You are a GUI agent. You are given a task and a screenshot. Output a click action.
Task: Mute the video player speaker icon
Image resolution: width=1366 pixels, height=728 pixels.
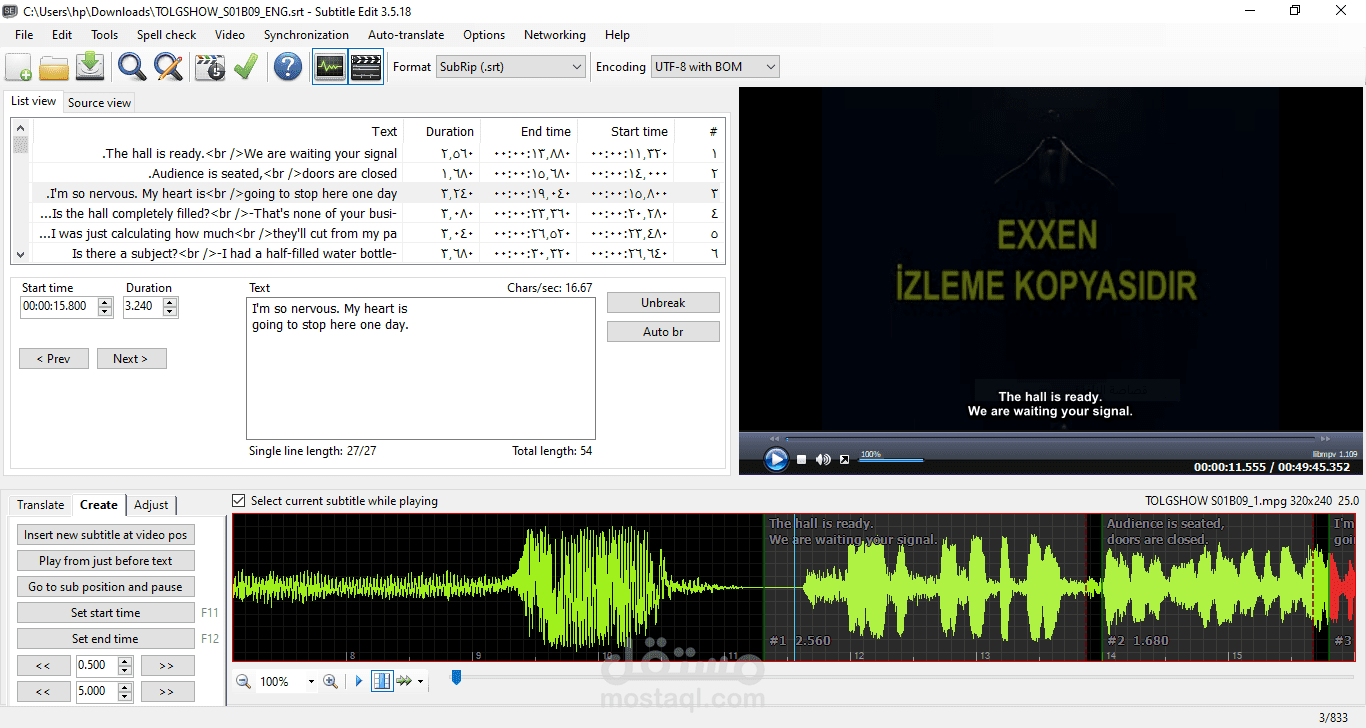(x=823, y=460)
